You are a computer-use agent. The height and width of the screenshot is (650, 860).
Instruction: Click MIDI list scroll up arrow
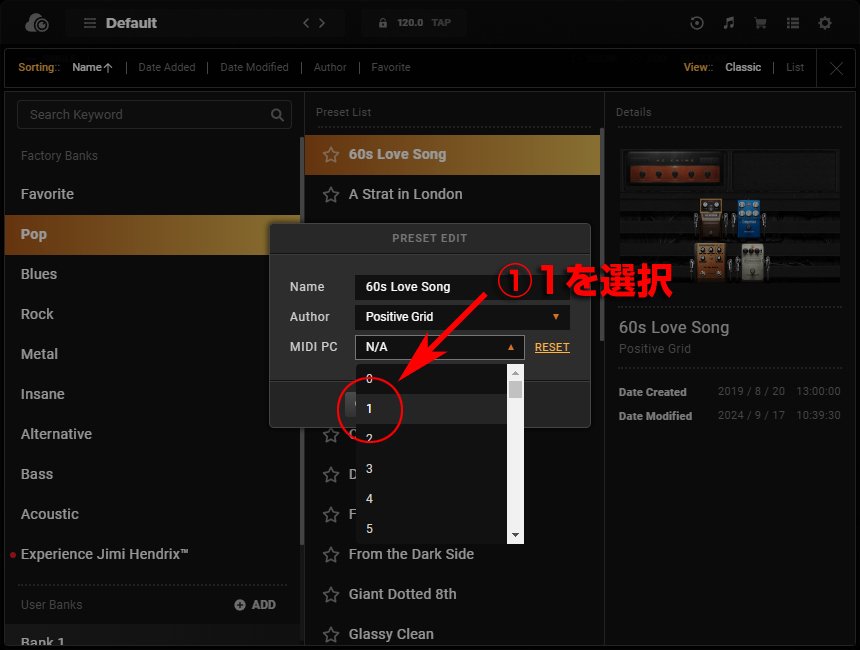pyautogui.click(x=516, y=373)
